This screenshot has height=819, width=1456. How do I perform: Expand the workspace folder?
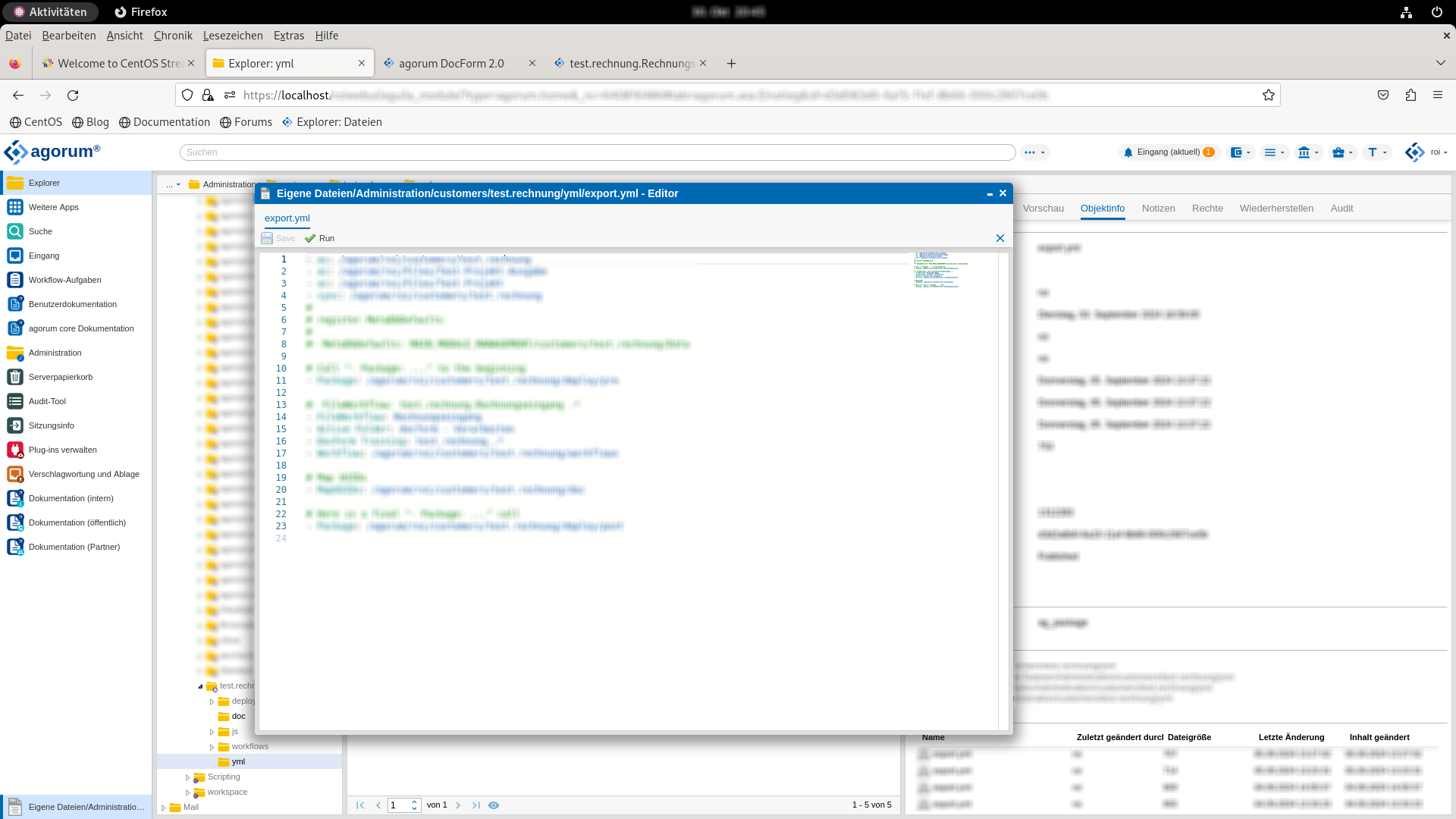[188, 792]
